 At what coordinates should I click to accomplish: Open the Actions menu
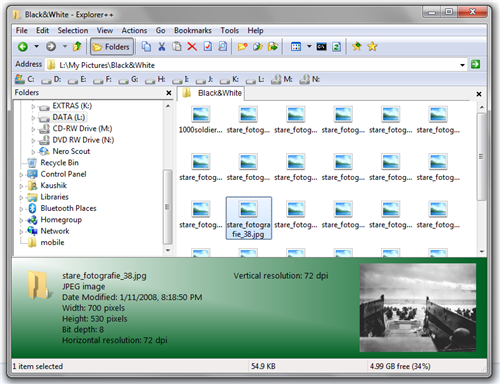(x=134, y=30)
